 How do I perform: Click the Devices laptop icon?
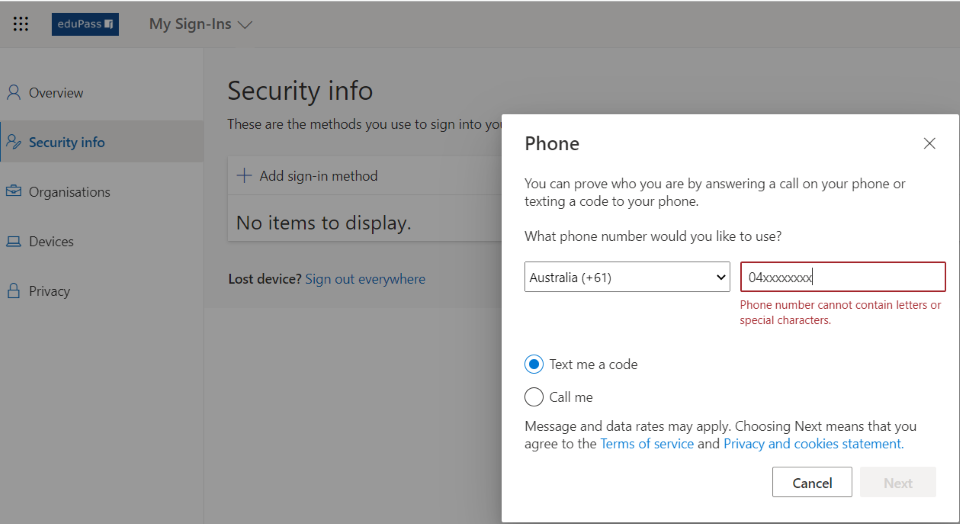click(x=13, y=241)
